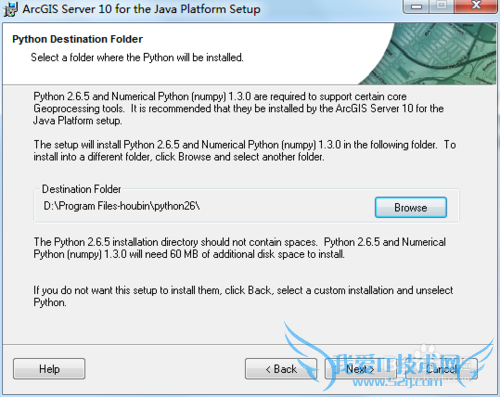This screenshot has height=397, width=500.
Task: Click the window title 'ArcGIS Server 10 for the Java Platform Setup'
Action: [141, 9]
